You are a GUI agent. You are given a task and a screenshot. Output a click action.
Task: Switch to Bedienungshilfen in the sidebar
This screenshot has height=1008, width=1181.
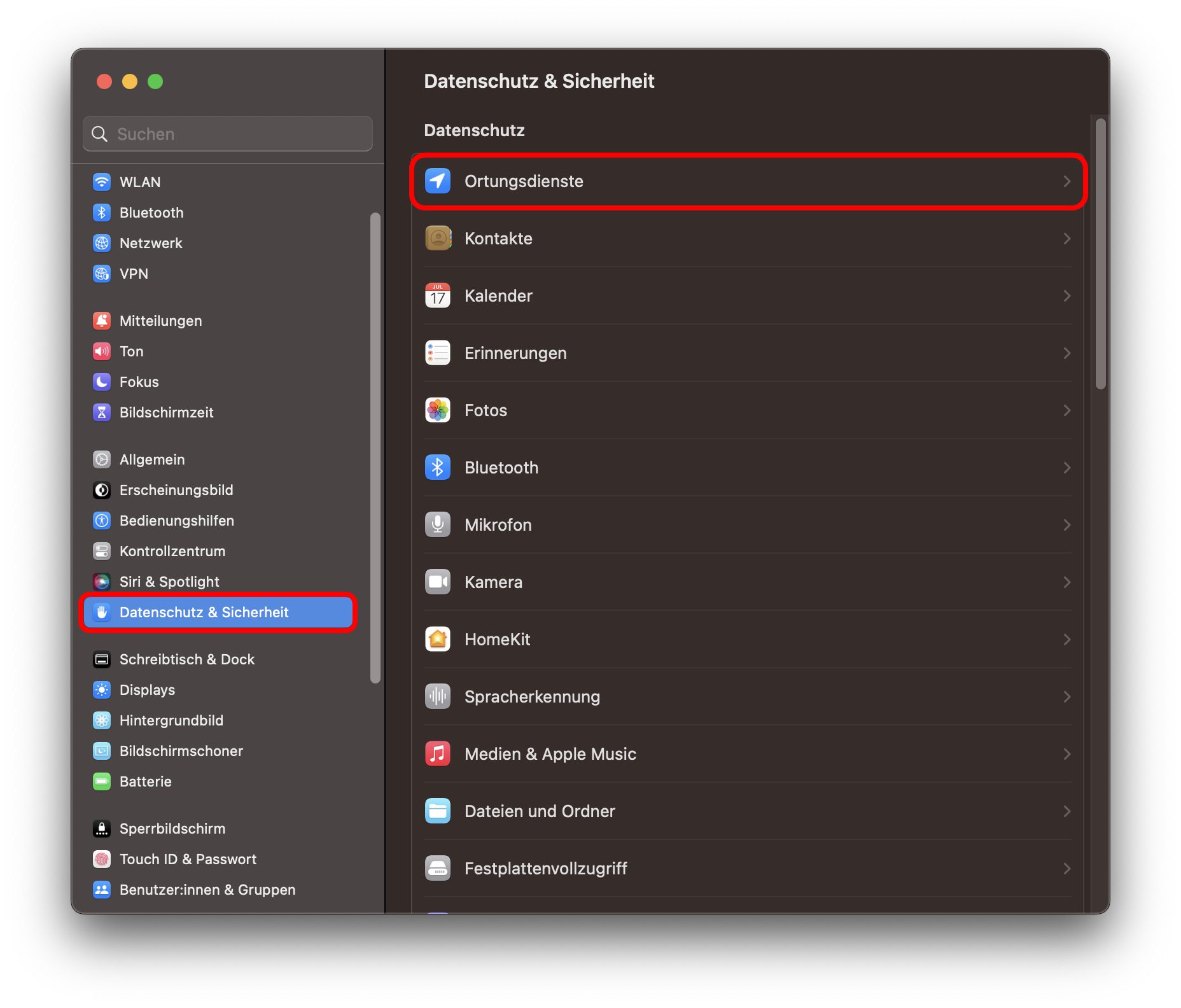[176, 521]
